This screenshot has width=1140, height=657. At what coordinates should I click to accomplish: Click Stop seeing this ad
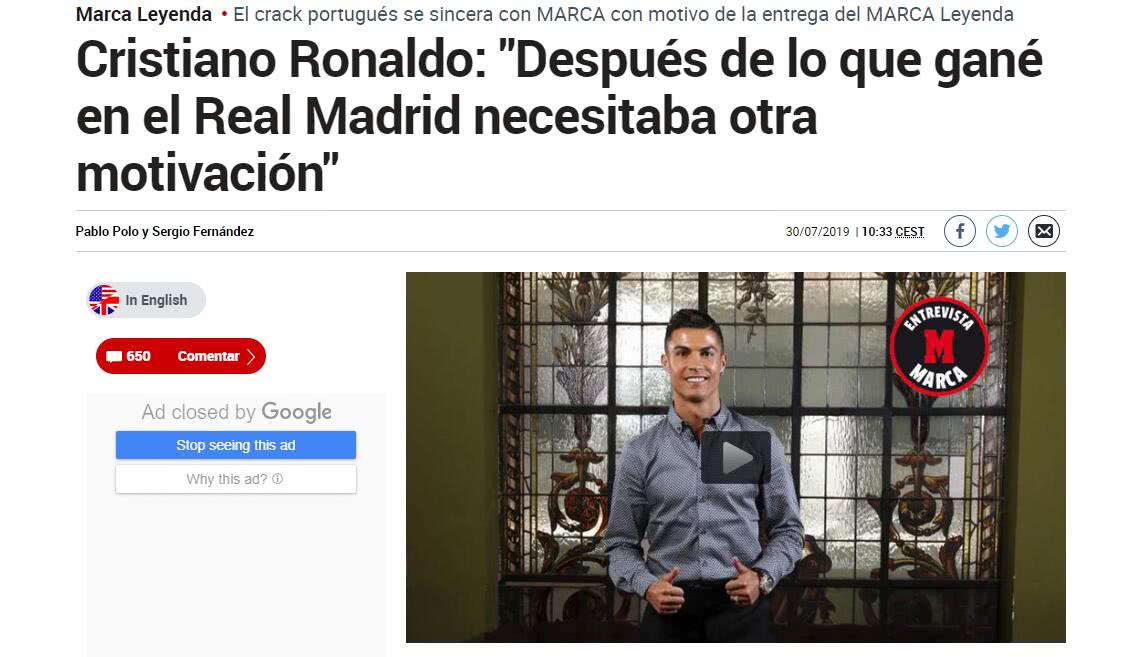point(236,445)
